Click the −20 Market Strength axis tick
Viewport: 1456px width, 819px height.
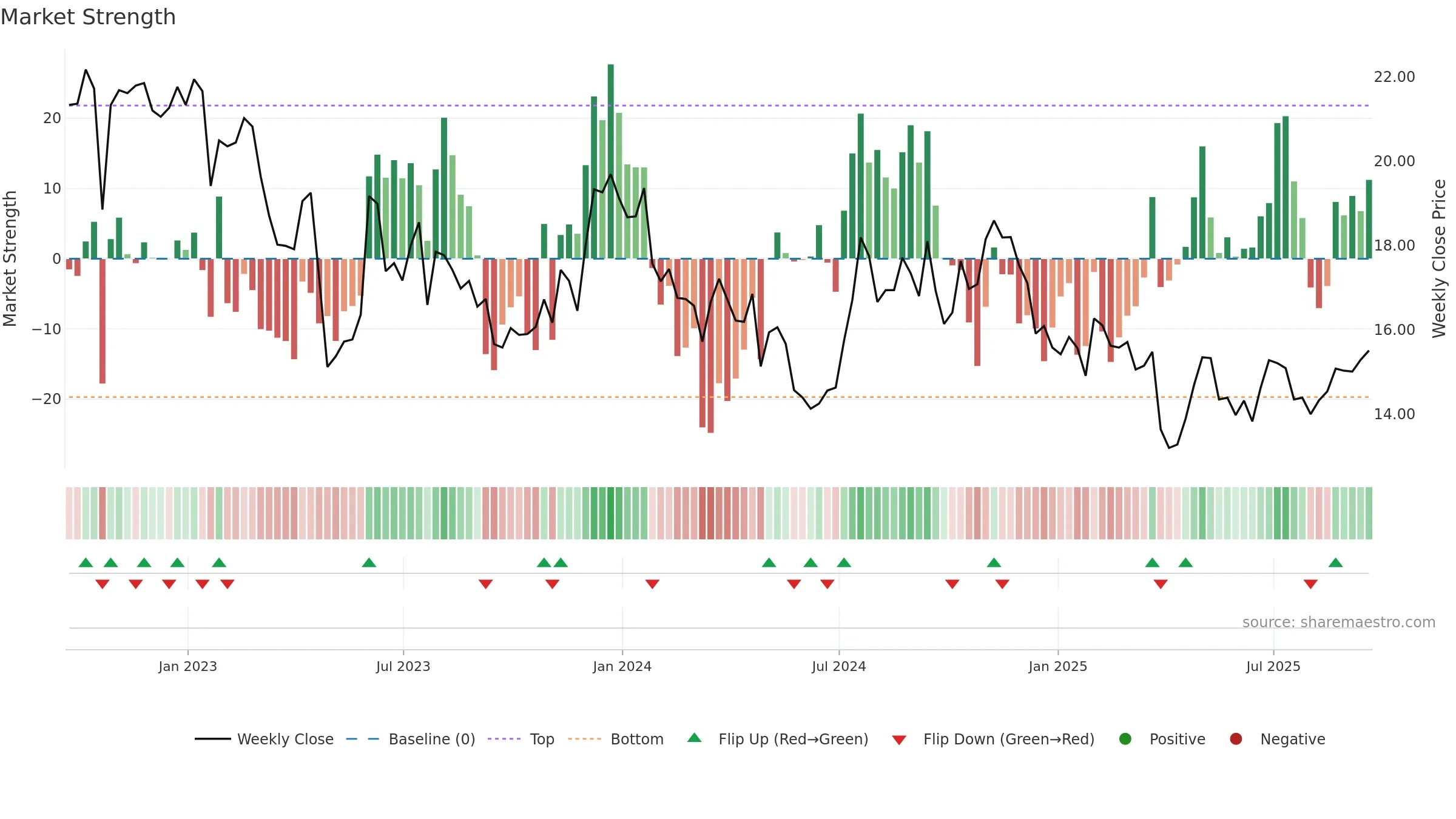point(47,399)
